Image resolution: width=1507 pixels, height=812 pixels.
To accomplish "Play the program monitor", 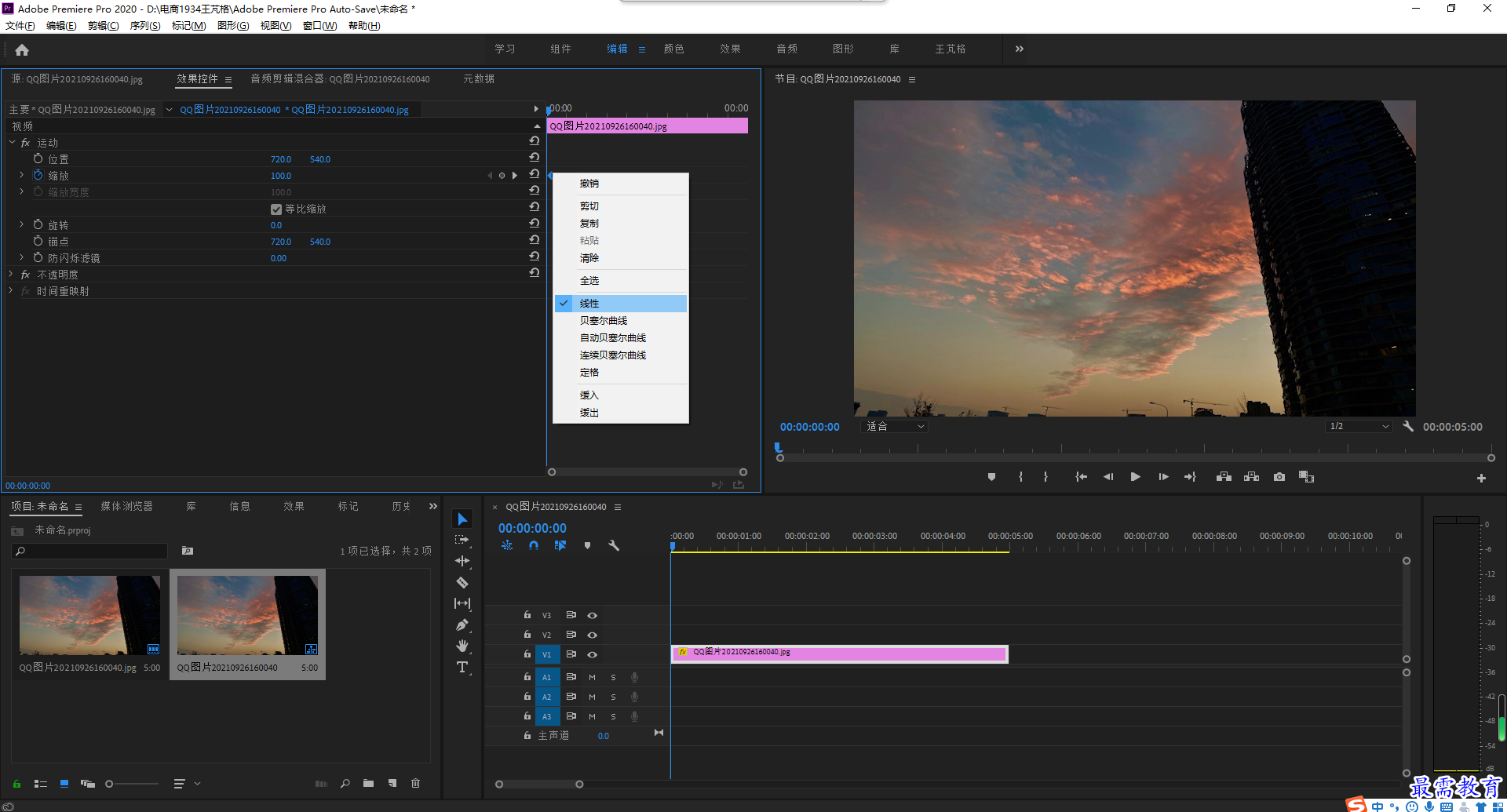I will point(1135,477).
